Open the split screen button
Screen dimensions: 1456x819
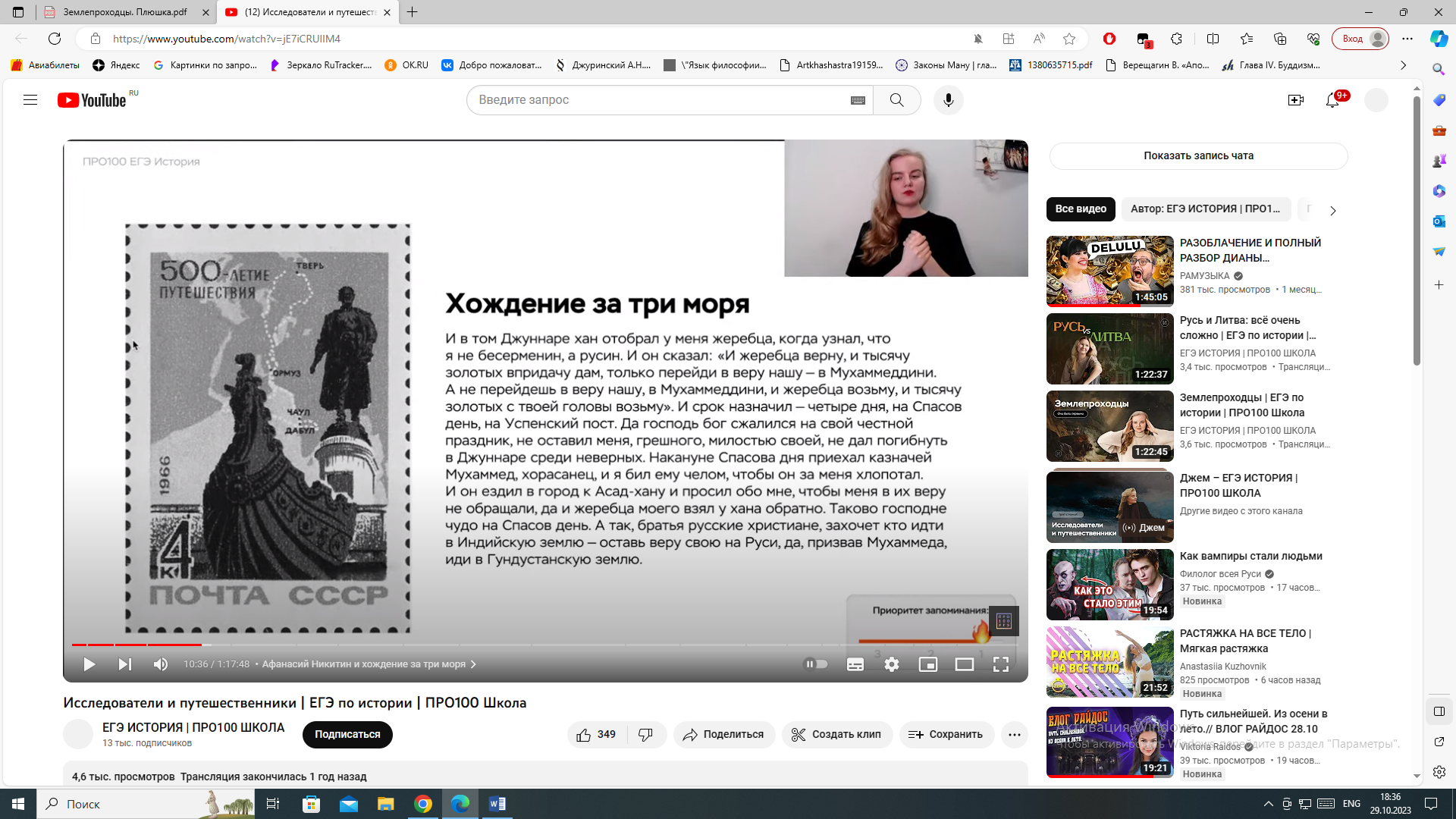(x=1213, y=39)
